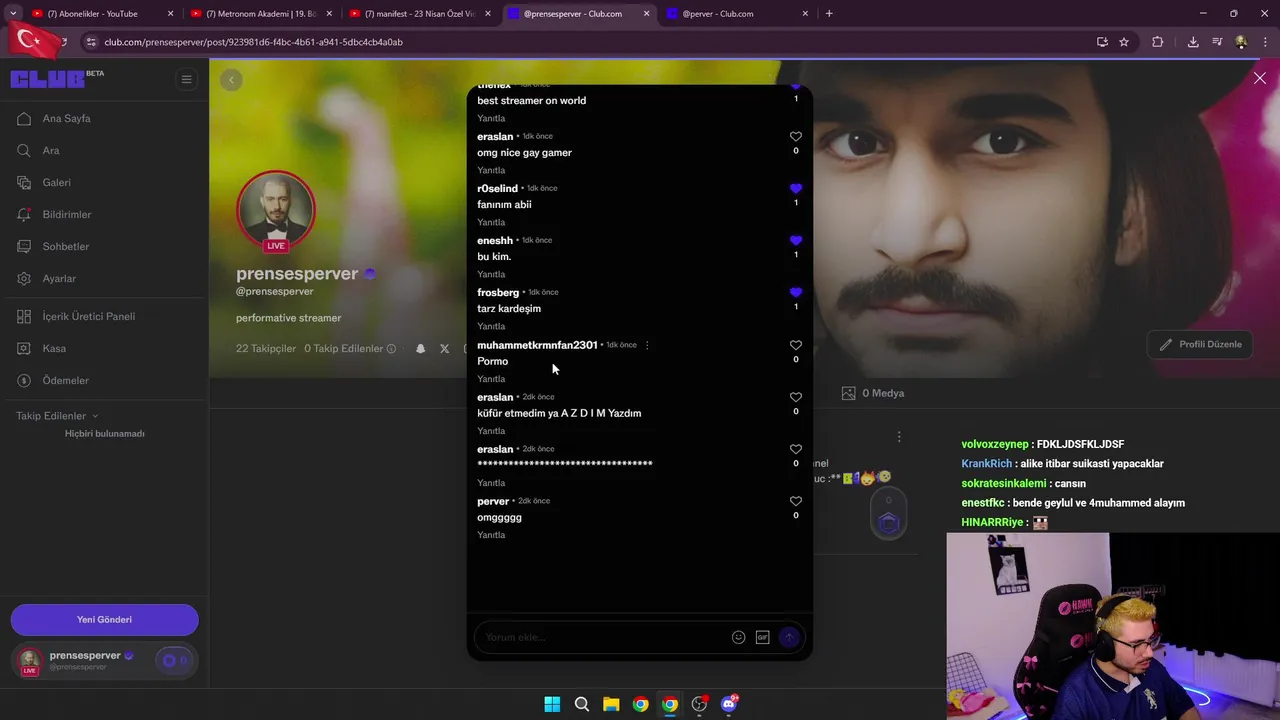This screenshot has width=1280, height=720.
Task: Switch to Metronom Akademi tab
Action: pyautogui.click(x=261, y=14)
